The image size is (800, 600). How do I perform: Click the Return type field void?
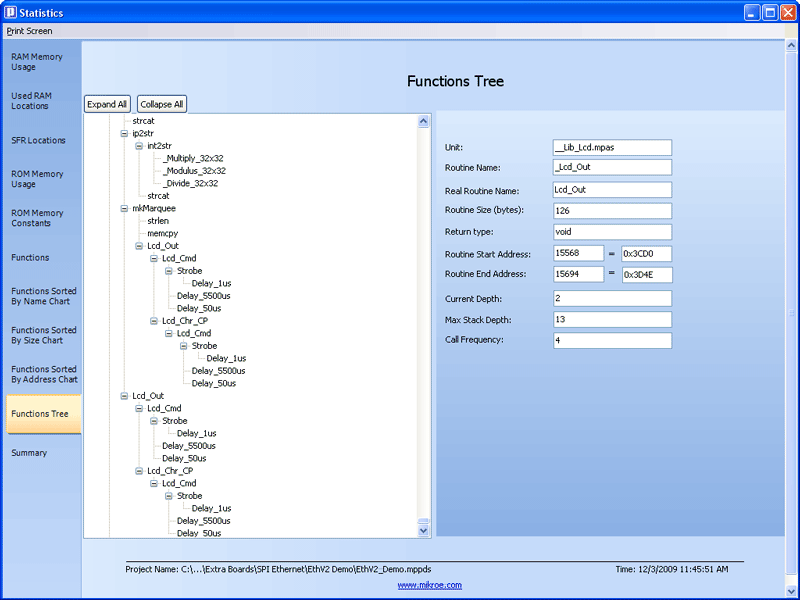pos(612,232)
